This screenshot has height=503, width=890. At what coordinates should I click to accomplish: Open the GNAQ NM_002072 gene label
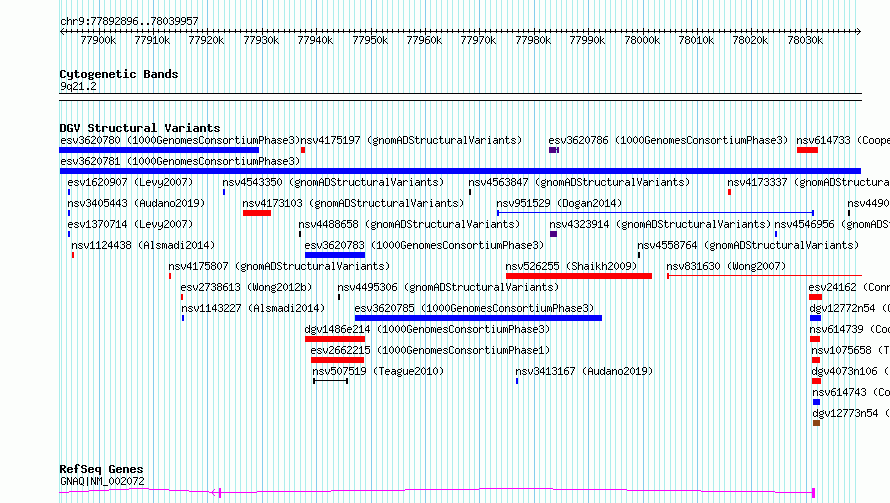102,481
